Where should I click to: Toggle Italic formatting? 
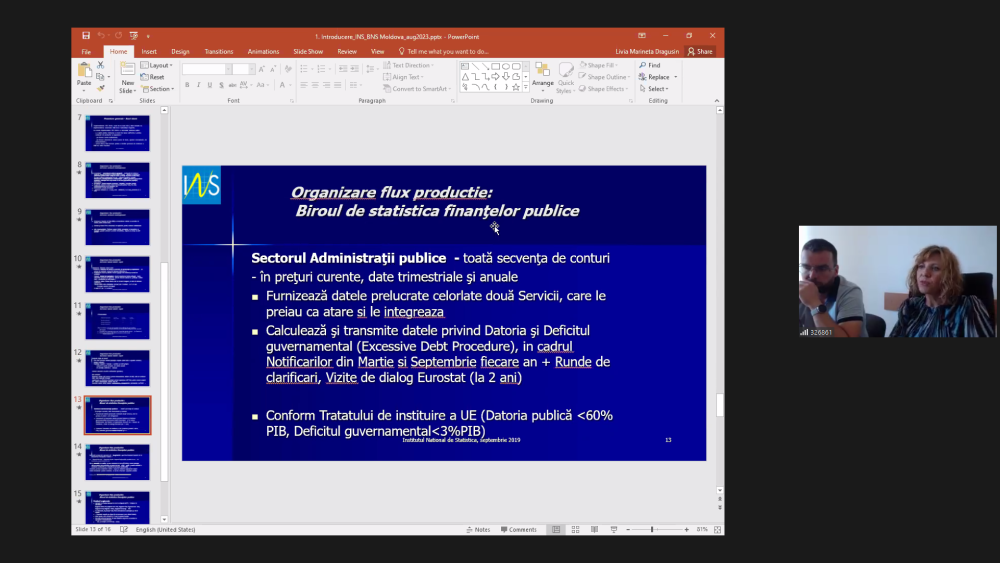pos(198,85)
